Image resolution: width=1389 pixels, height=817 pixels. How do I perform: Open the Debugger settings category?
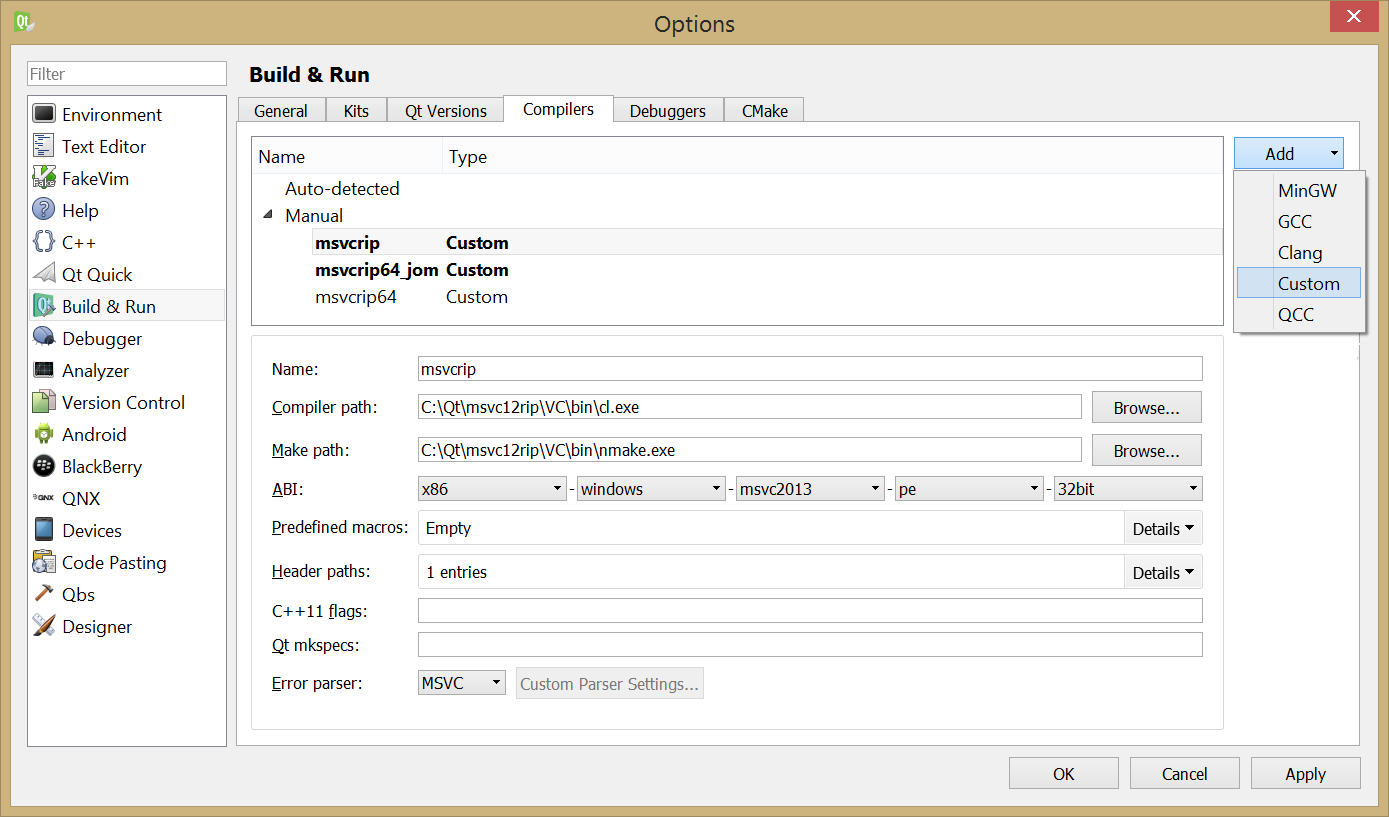pos(126,338)
